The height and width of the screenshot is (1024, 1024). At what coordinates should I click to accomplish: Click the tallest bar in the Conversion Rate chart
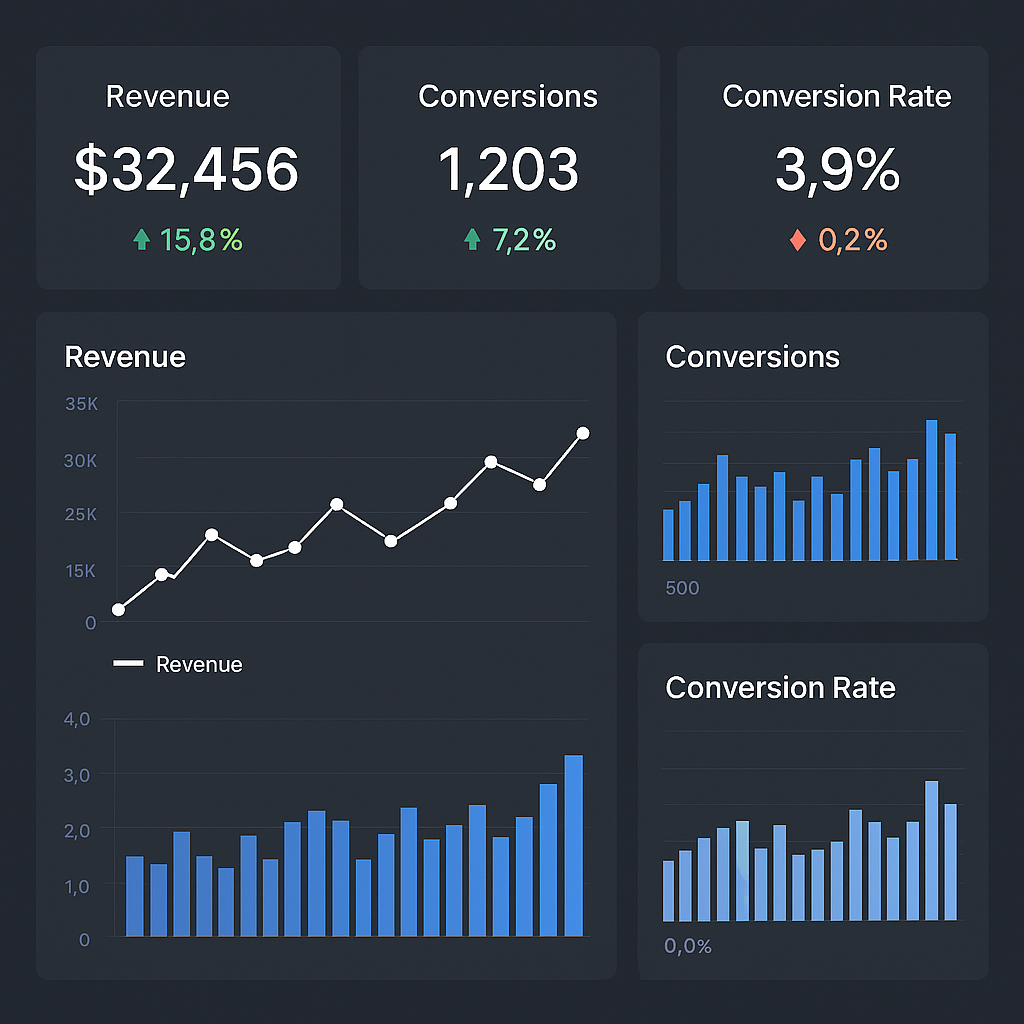(931, 850)
